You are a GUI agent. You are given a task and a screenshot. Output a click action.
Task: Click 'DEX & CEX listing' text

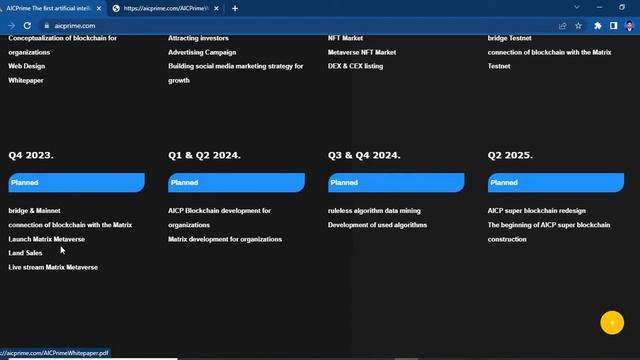tap(356, 66)
